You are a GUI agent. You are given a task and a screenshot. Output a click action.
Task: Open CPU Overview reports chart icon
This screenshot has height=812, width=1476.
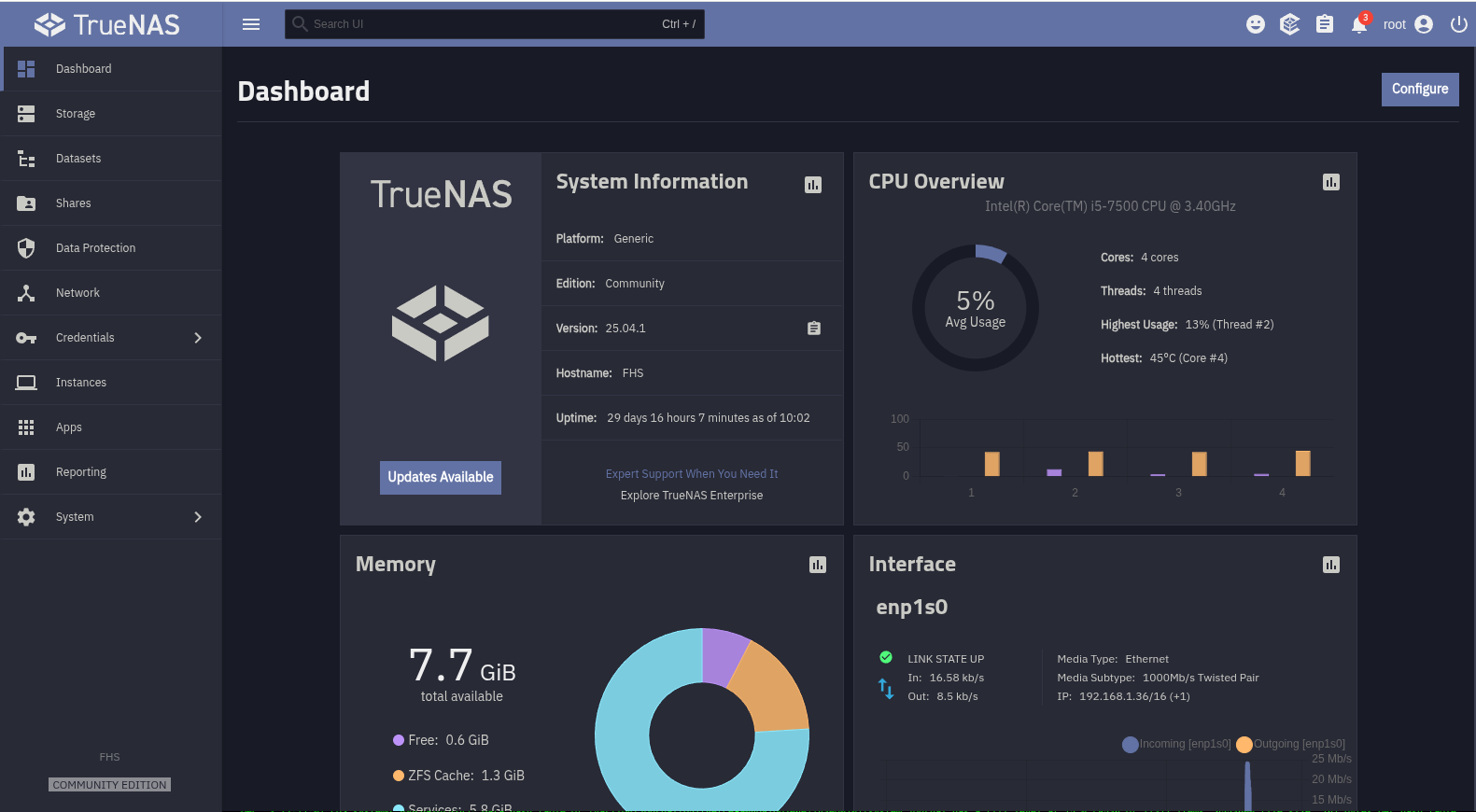(x=1331, y=182)
